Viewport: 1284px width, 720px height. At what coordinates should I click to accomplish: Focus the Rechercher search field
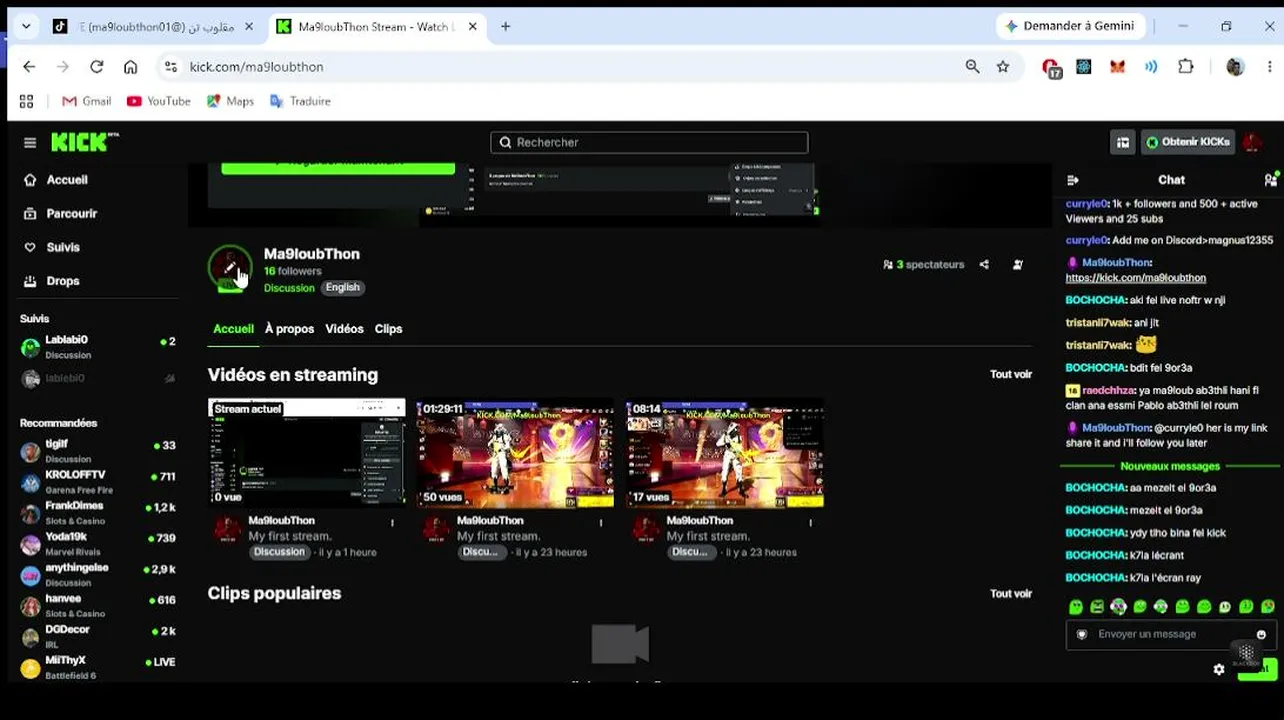click(x=649, y=143)
